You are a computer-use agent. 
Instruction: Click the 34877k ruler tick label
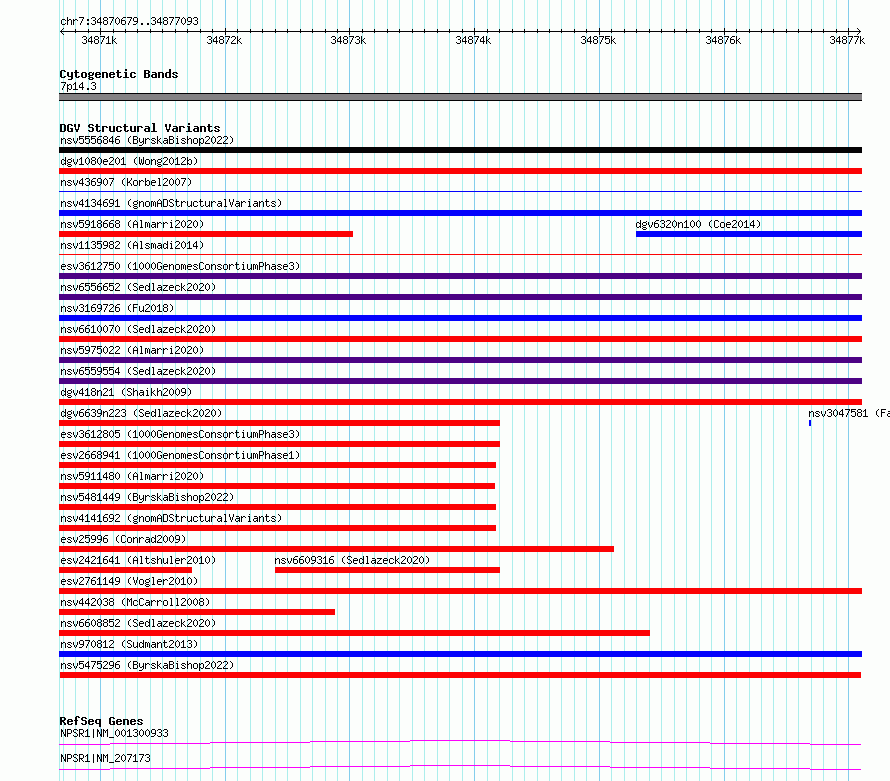tap(847, 40)
